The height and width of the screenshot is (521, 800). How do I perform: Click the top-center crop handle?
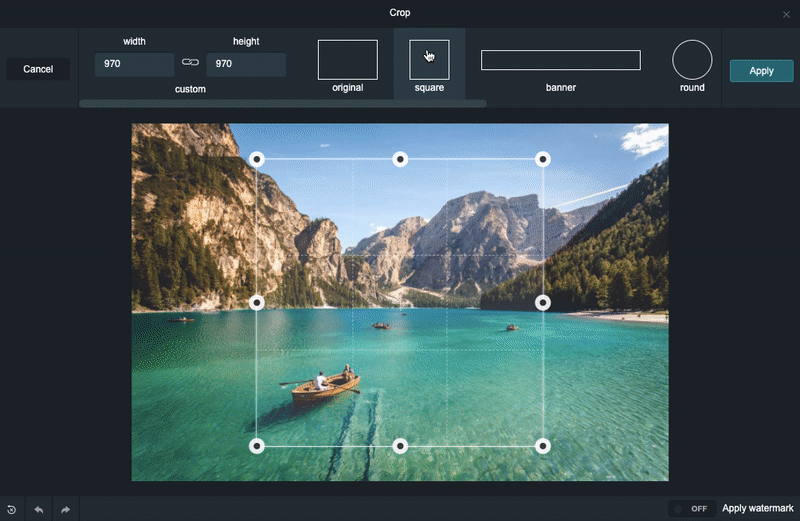400,159
